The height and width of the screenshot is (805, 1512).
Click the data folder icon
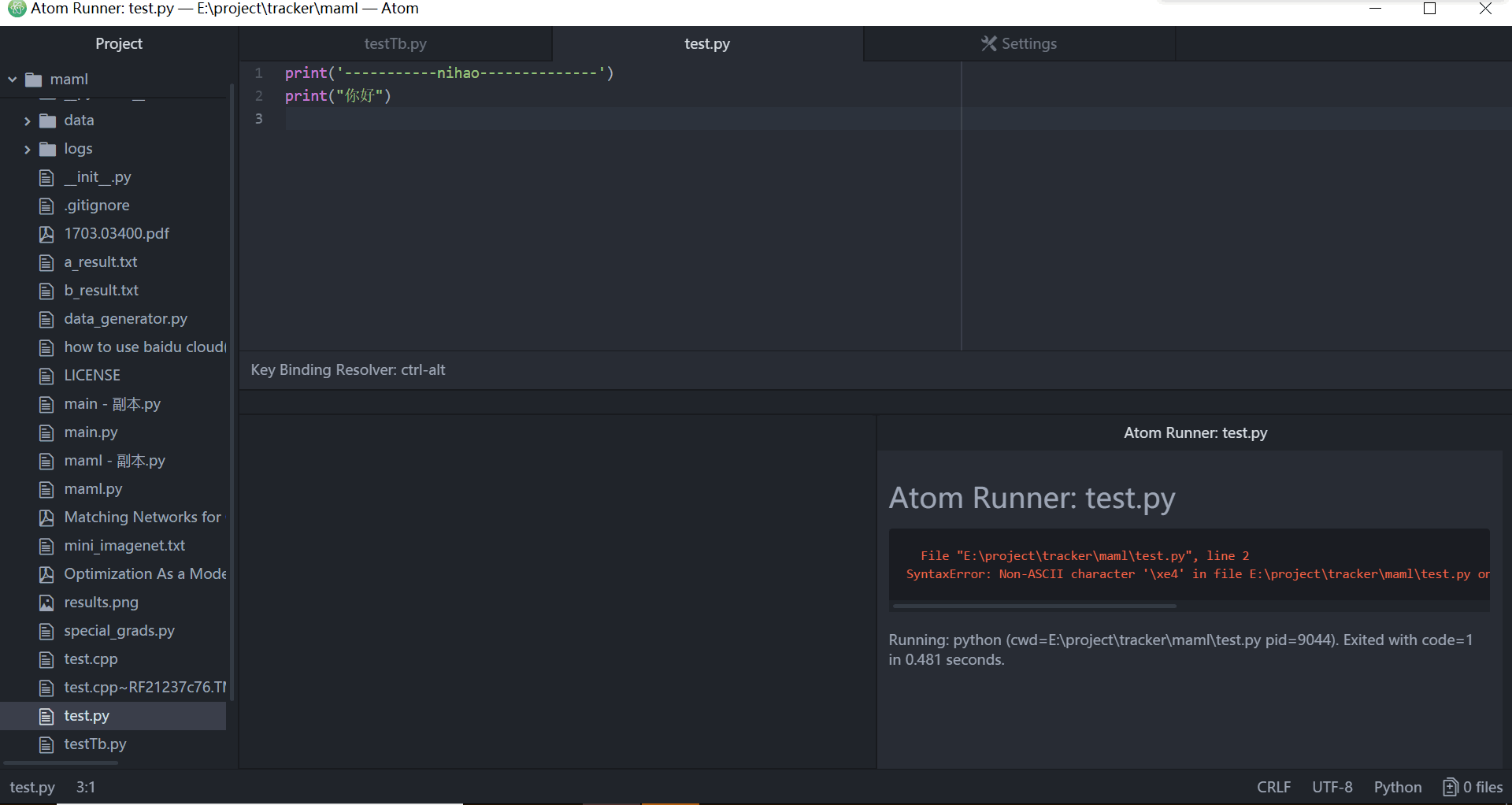47,121
